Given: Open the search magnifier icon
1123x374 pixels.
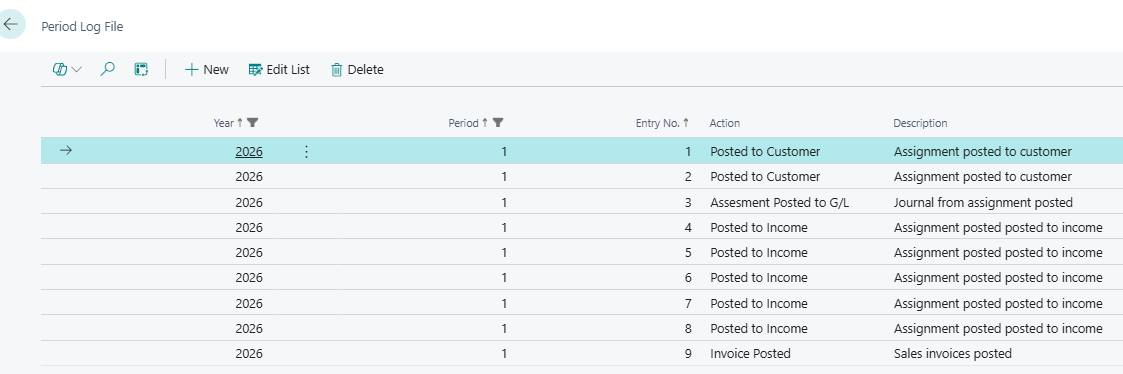Looking at the screenshot, I should [x=107, y=69].
